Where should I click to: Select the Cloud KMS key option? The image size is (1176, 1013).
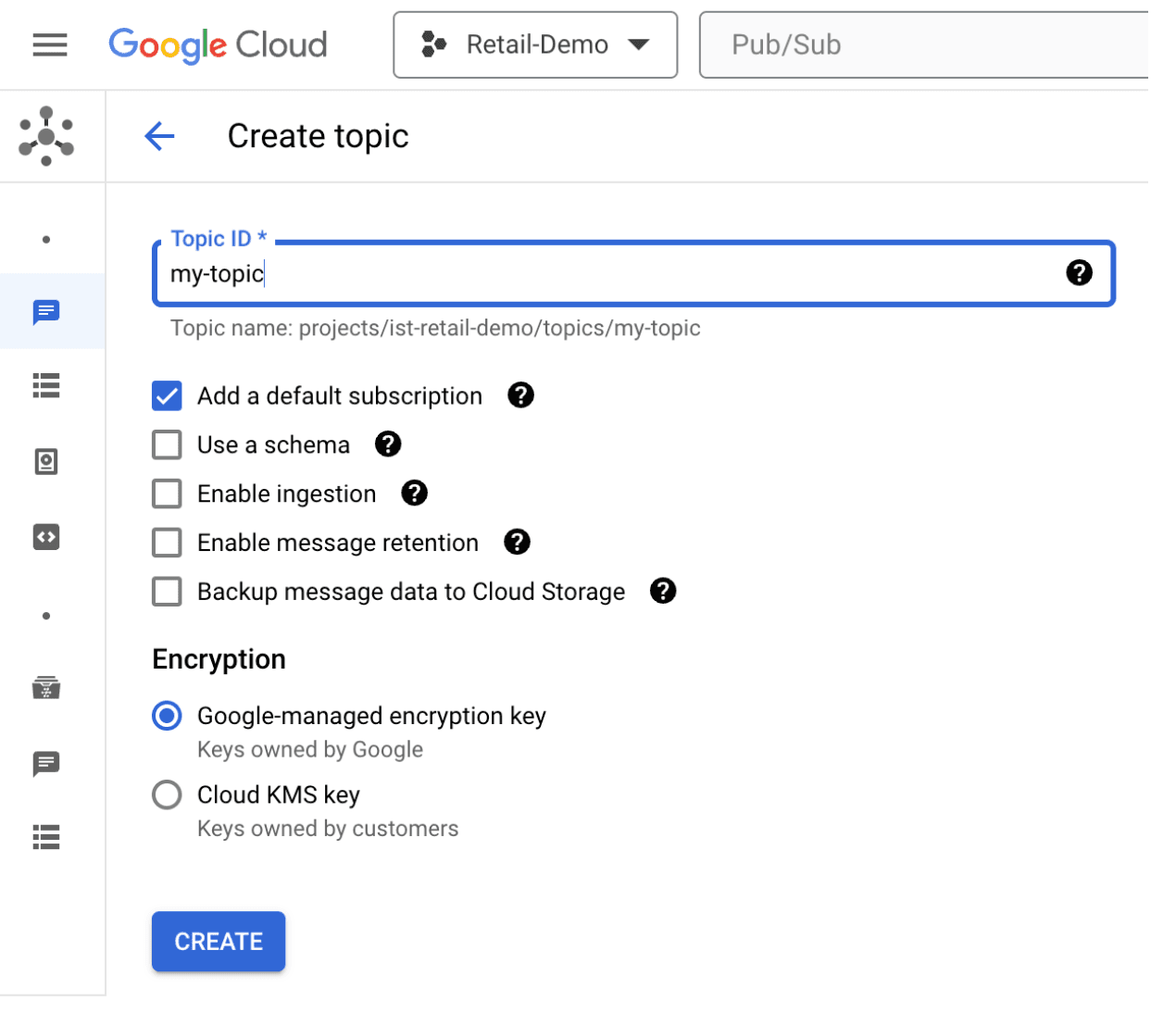tap(167, 794)
